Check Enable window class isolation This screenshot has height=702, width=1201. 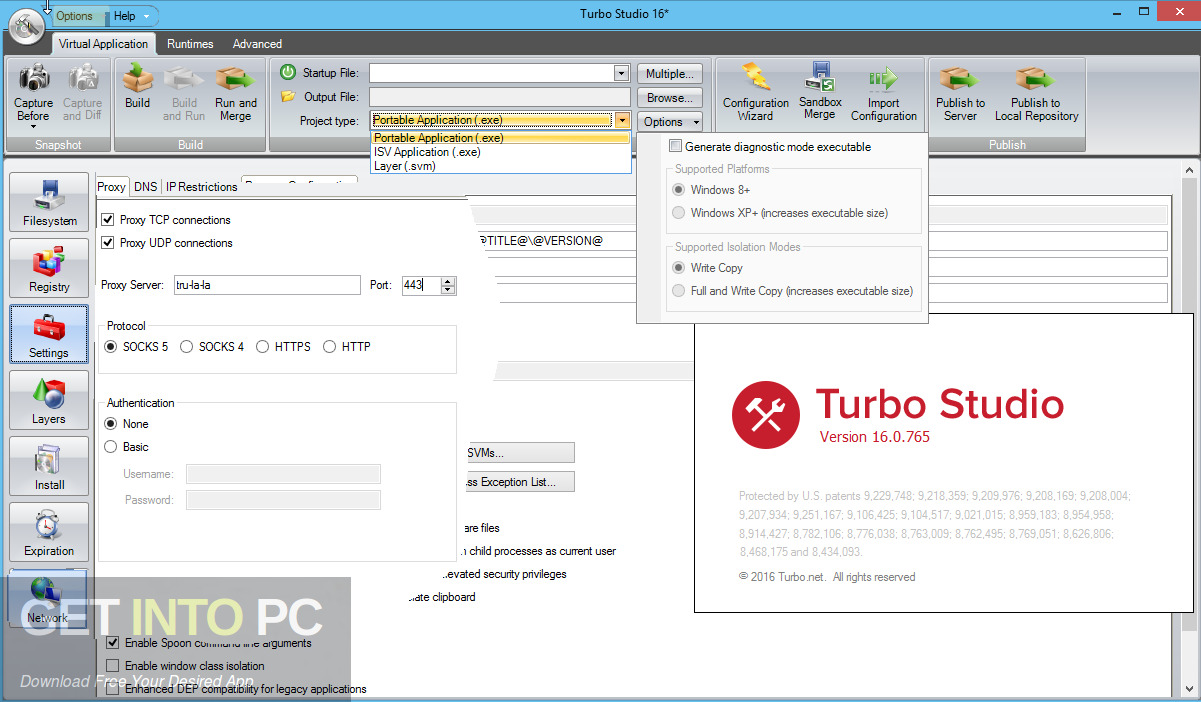coord(113,666)
